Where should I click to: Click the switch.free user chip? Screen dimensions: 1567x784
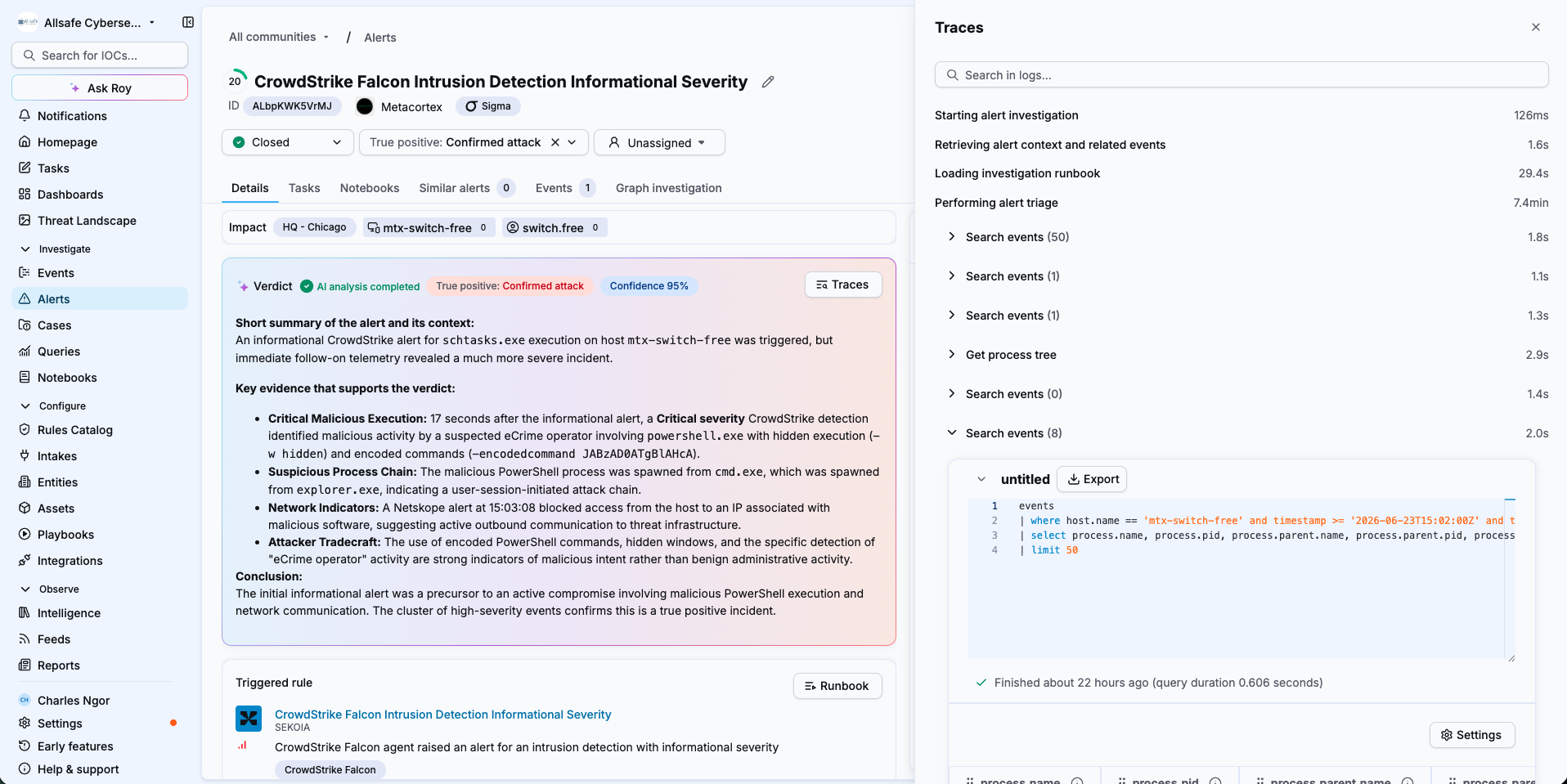click(x=555, y=227)
